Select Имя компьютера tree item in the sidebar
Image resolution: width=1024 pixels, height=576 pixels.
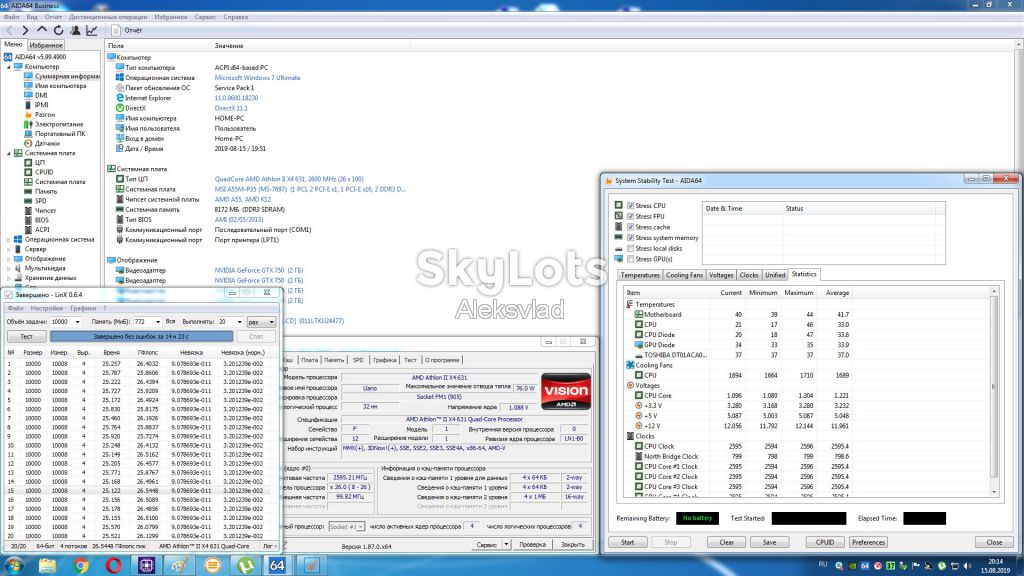(x=60, y=86)
